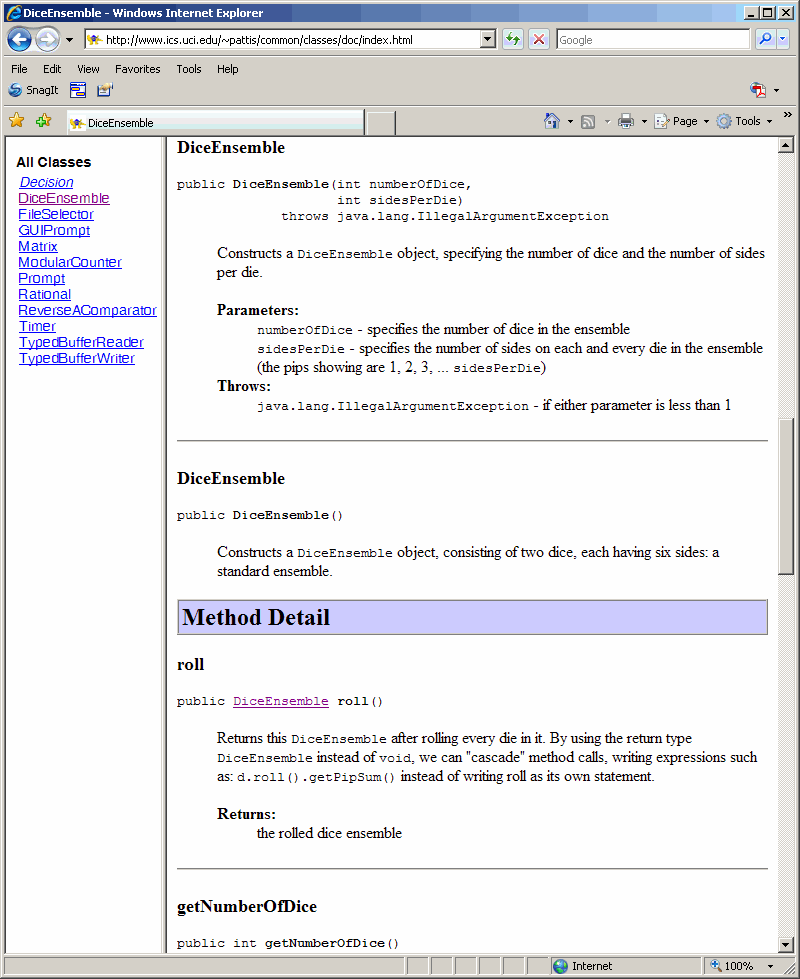Open the View menu

(x=88, y=69)
